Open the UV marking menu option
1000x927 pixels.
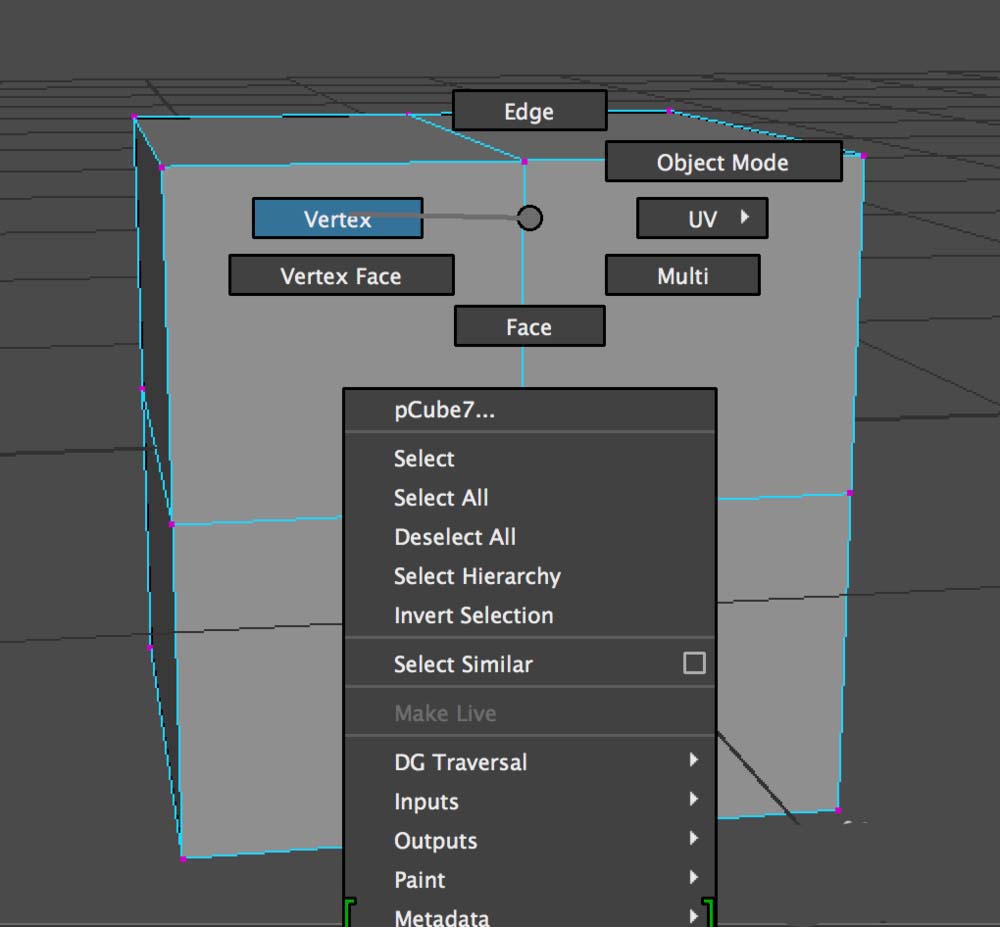702,219
